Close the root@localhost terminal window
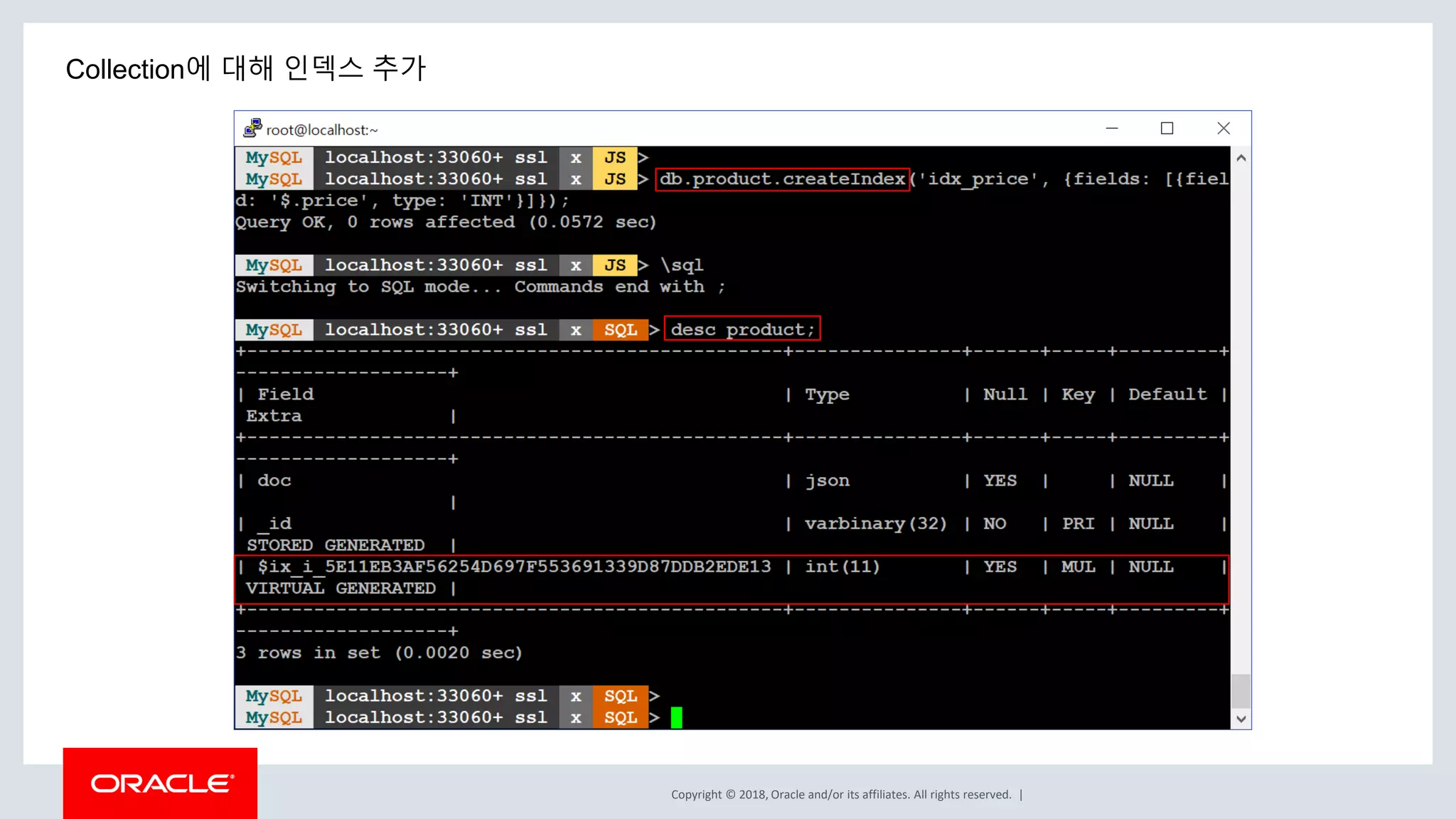1456x819 pixels. (1223, 129)
